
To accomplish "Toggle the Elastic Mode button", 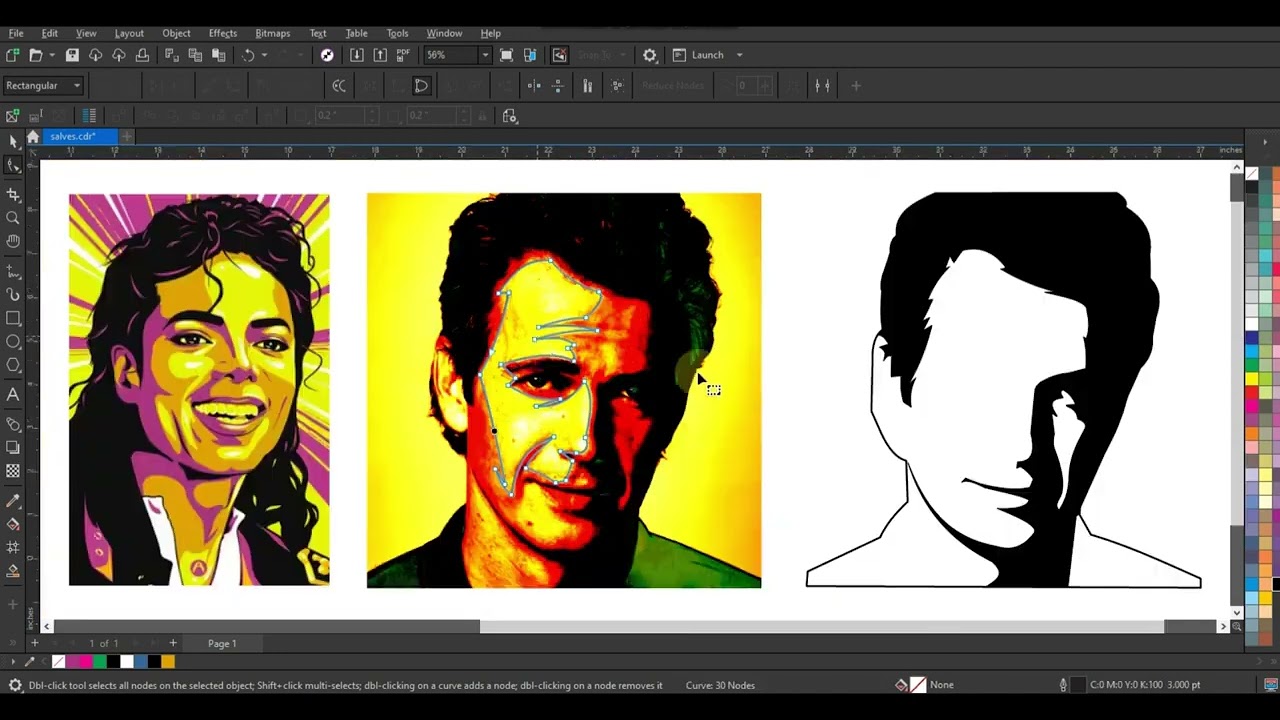I will tap(587, 86).
